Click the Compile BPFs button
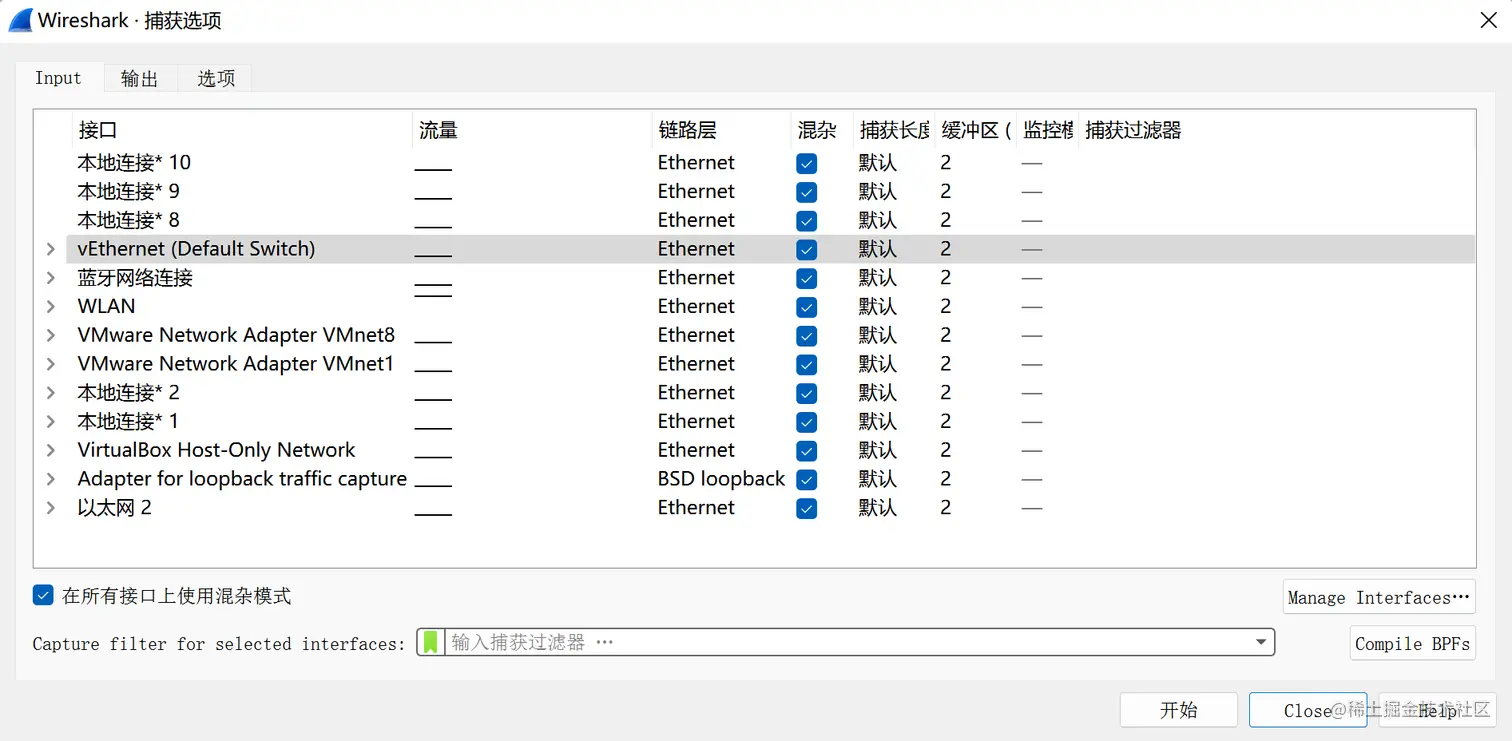1512x741 pixels. click(x=1413, y=643)
